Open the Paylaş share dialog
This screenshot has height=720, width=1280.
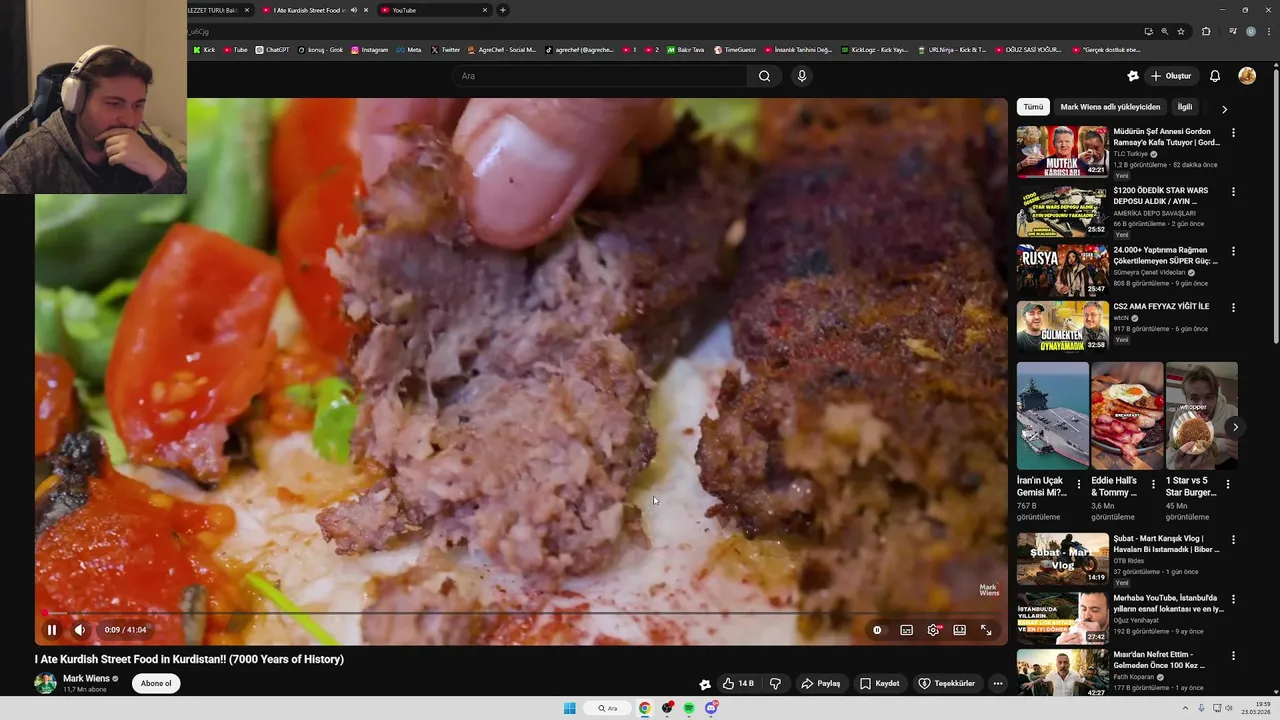[x=821, y=684]
